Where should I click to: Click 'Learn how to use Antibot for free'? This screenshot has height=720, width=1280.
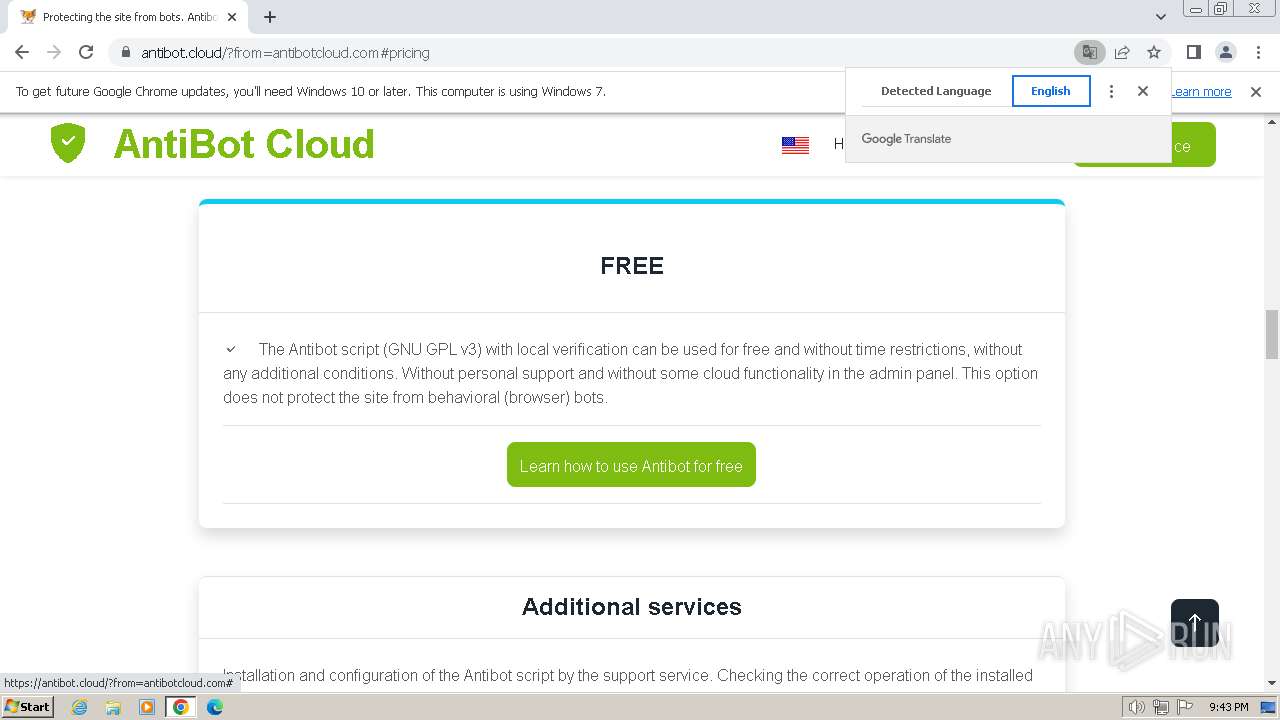631,465
